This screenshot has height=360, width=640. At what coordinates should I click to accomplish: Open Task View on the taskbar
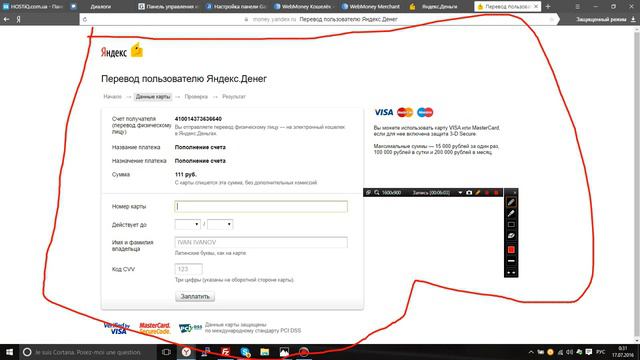166,352
